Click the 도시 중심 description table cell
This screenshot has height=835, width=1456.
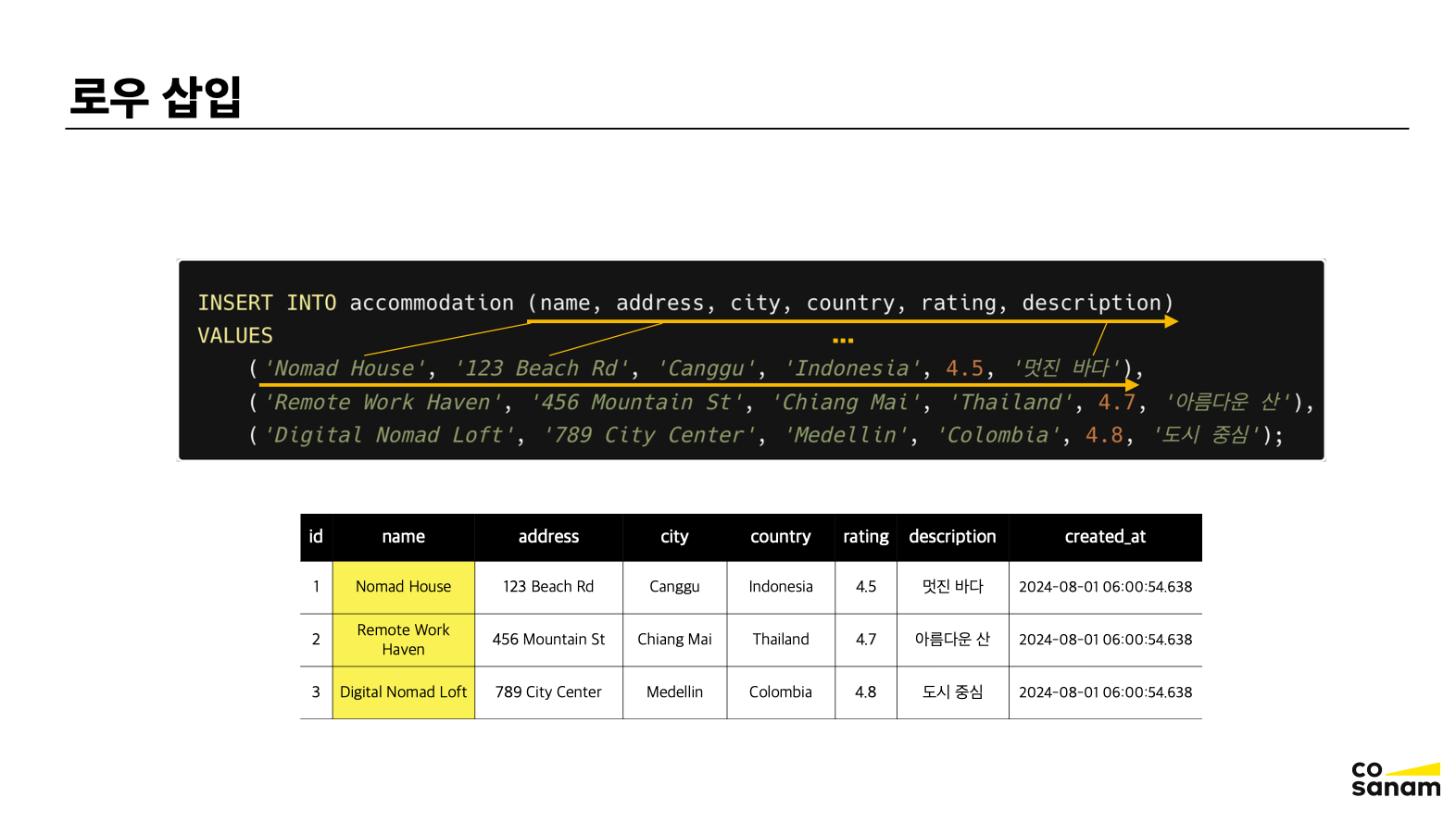(952, 692)
